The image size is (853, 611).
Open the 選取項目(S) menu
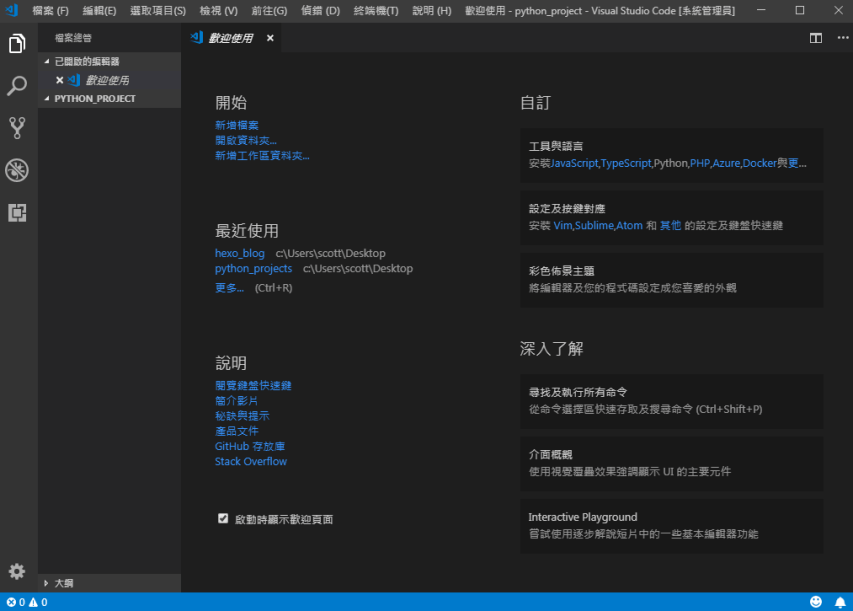click(x=158, y=11)
